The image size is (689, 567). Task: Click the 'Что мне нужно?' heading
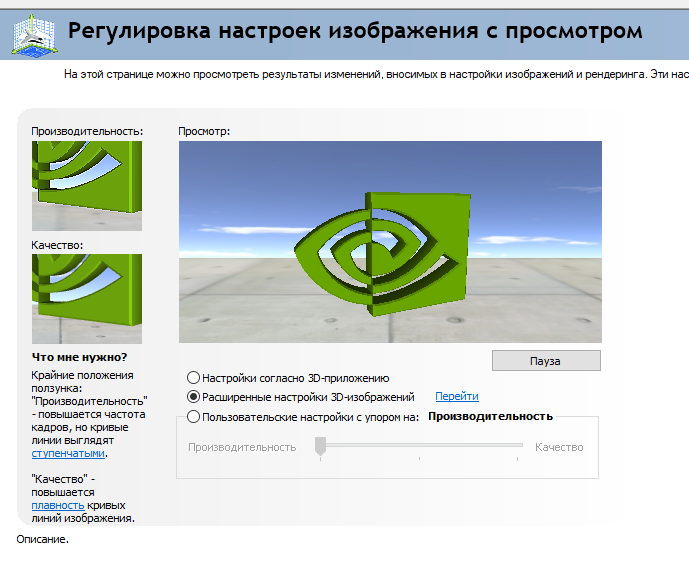(x=79, y=357)
